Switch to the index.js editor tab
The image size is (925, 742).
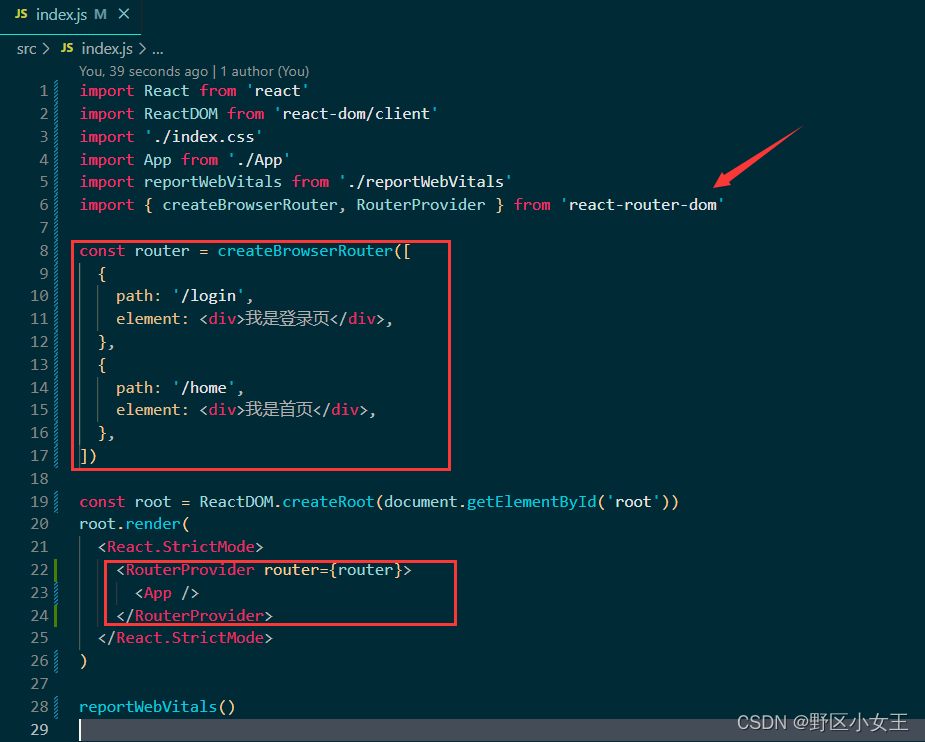(60, 15)
